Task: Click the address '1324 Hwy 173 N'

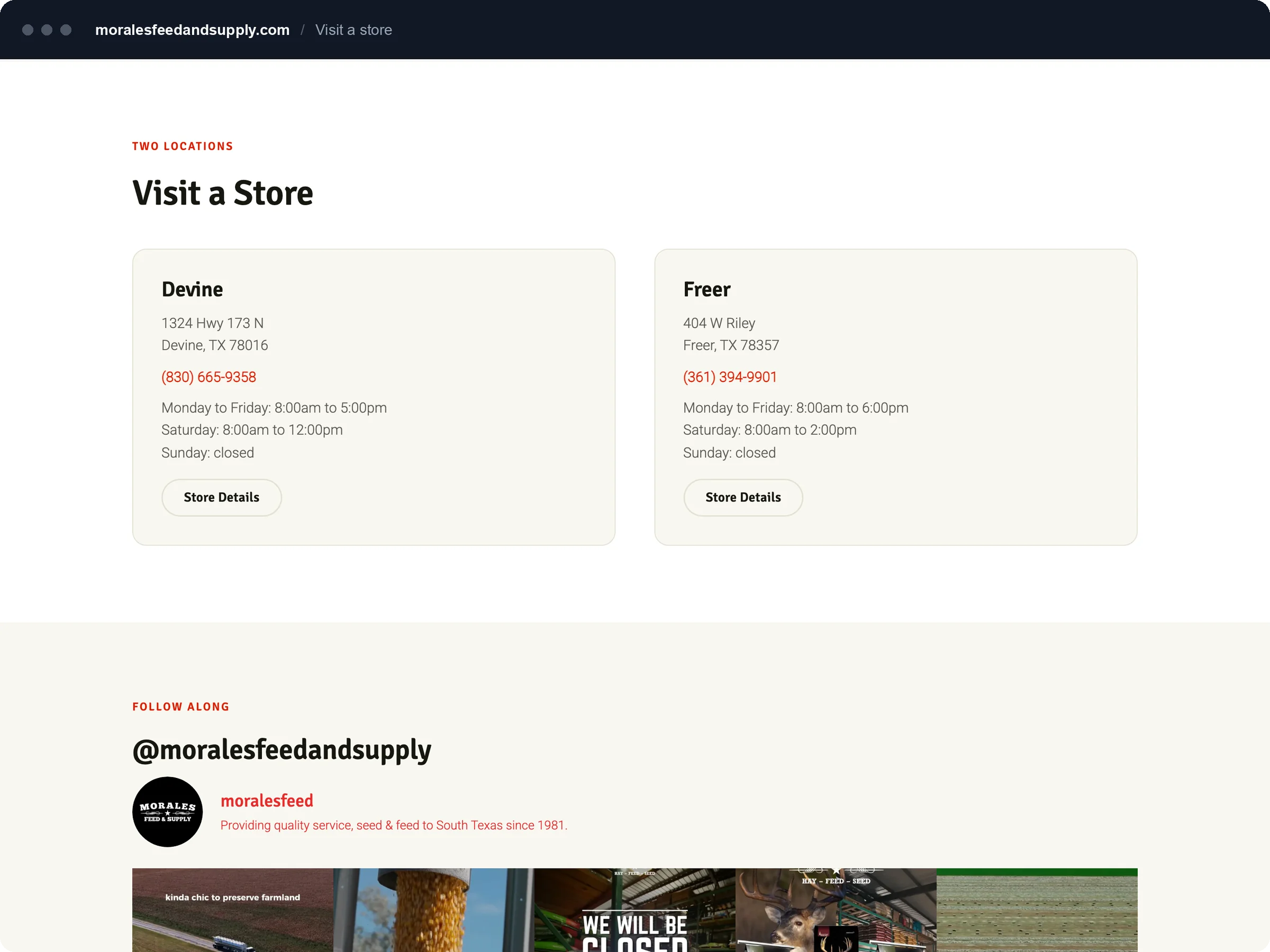Action: coord(212,323)
